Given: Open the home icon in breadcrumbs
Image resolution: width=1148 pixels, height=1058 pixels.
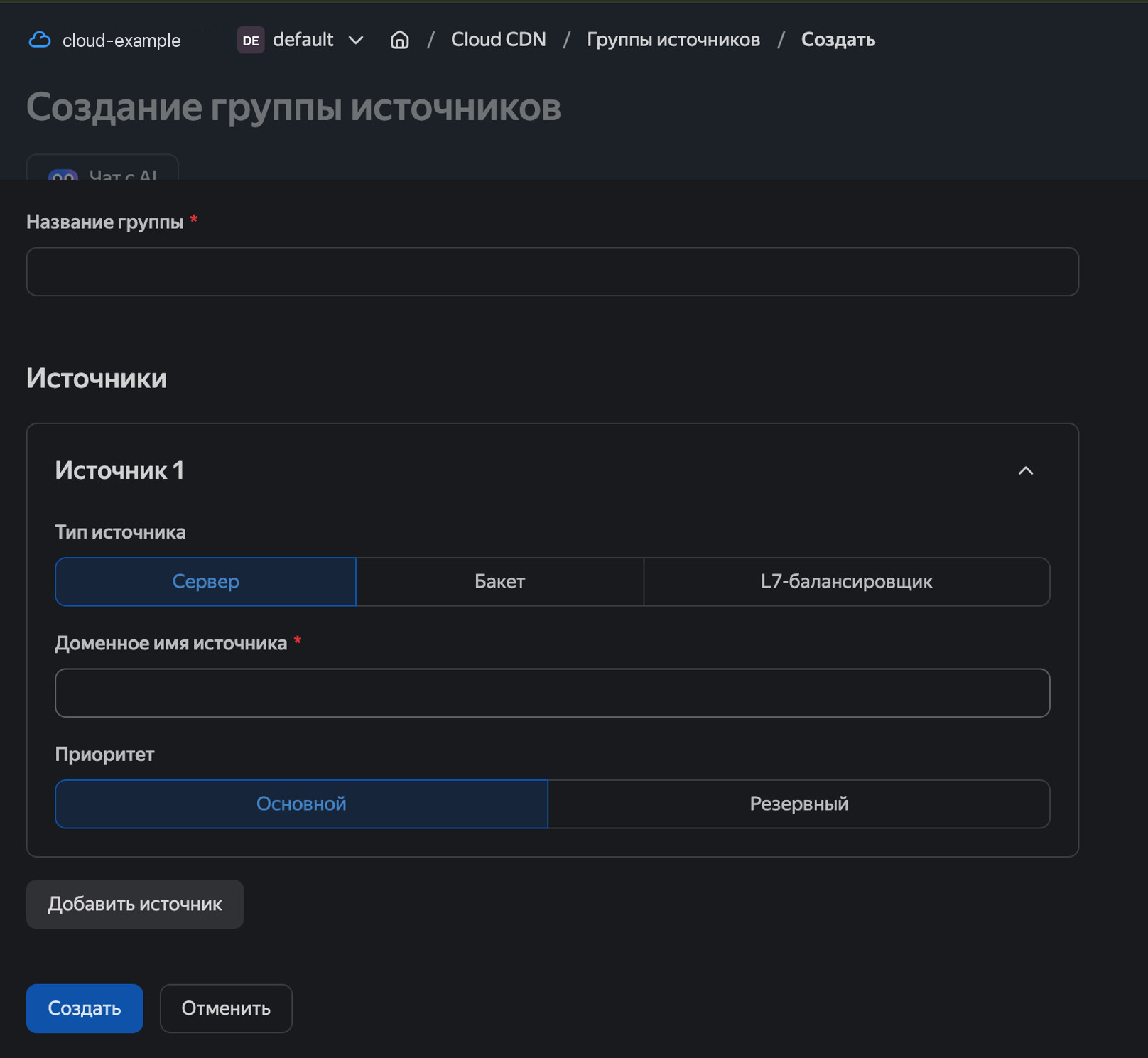Looking at the screenshot, I should [400, 40].
